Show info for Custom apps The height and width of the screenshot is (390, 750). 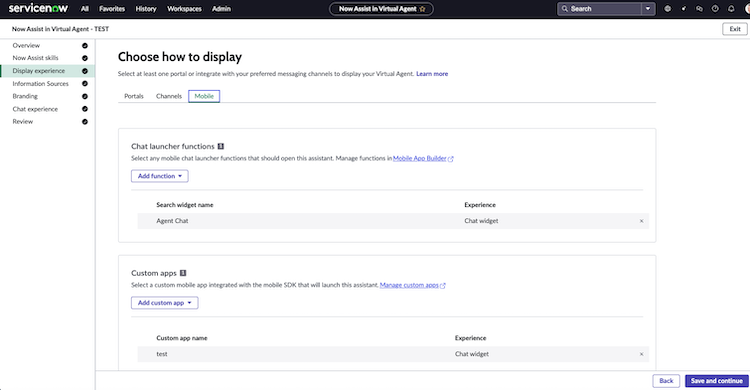click(183, 273)
